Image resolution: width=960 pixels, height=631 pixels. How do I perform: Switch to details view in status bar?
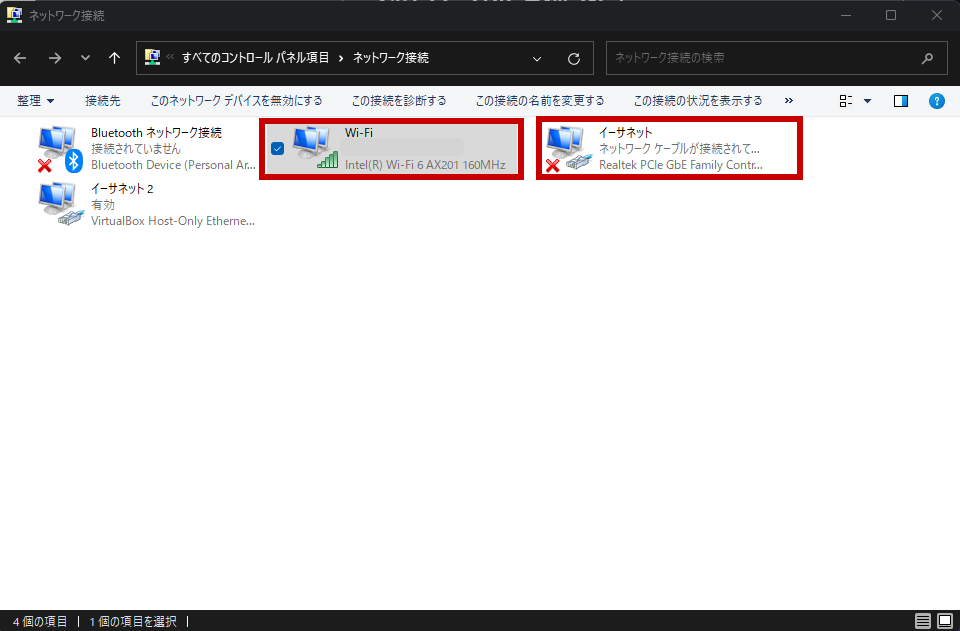coord(922,621)
